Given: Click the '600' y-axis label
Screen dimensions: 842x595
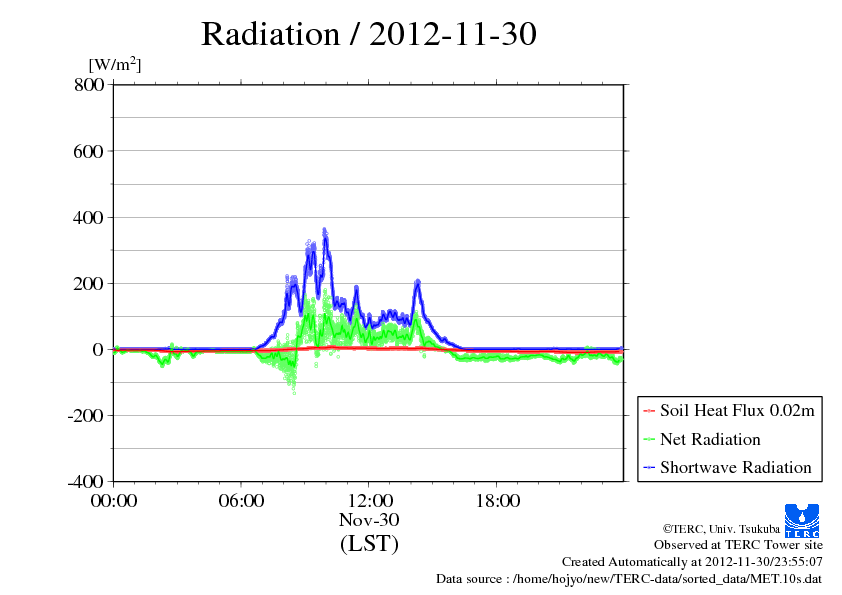Looking at the screenshot, I should point(89,151).
